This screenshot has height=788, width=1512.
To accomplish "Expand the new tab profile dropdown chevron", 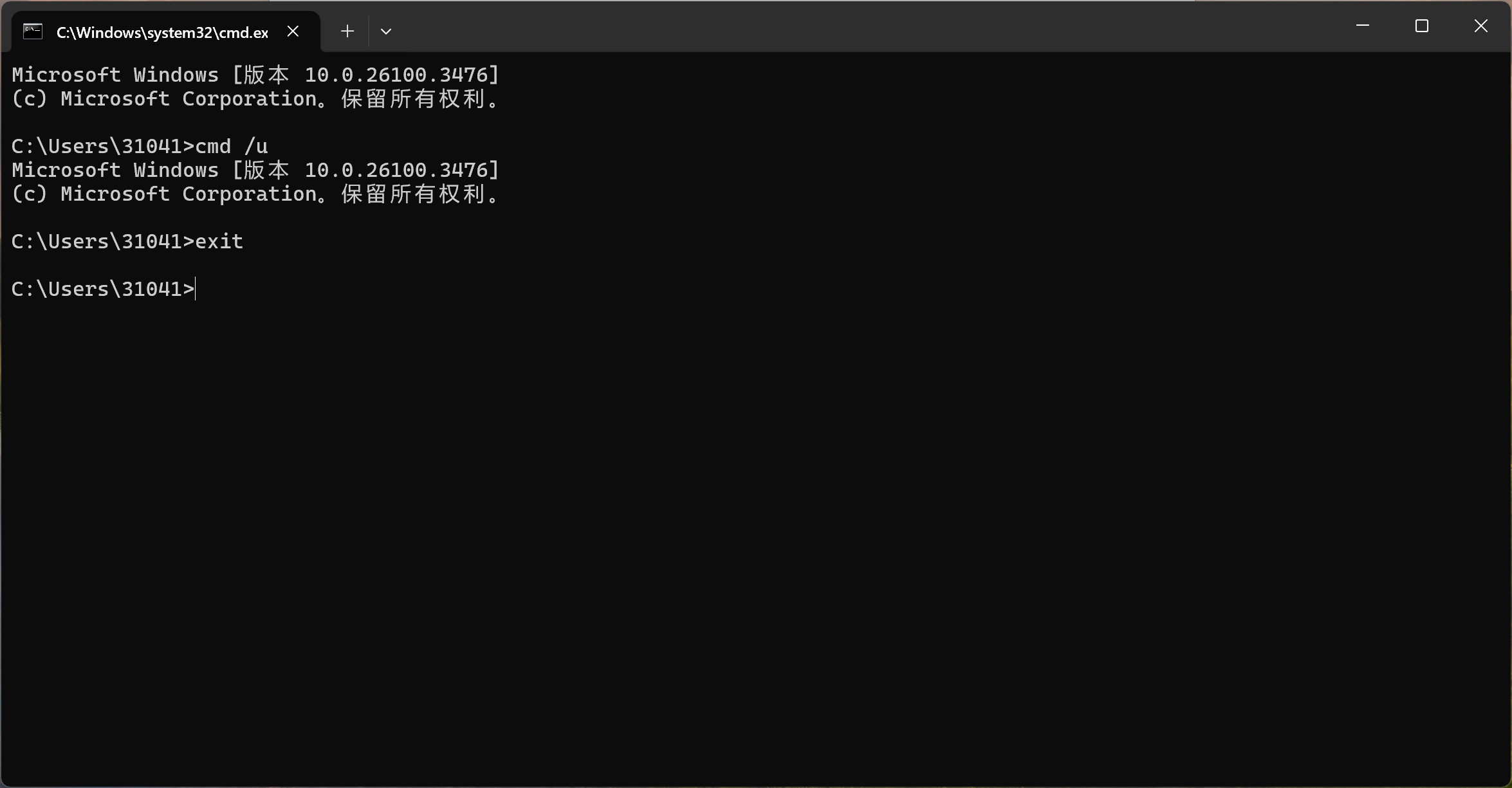I will coord(386,31).
